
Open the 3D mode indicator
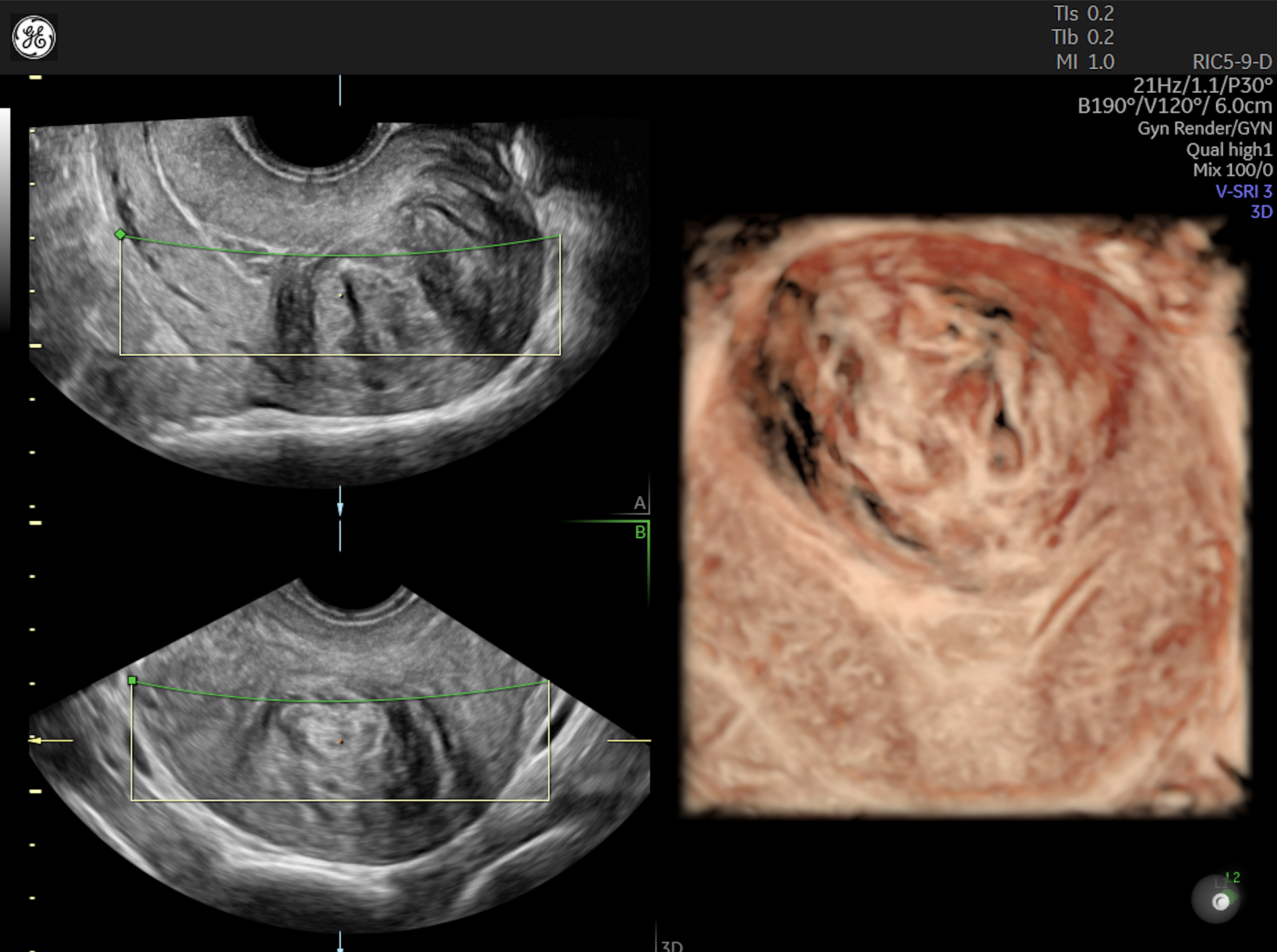(1261, 212)
